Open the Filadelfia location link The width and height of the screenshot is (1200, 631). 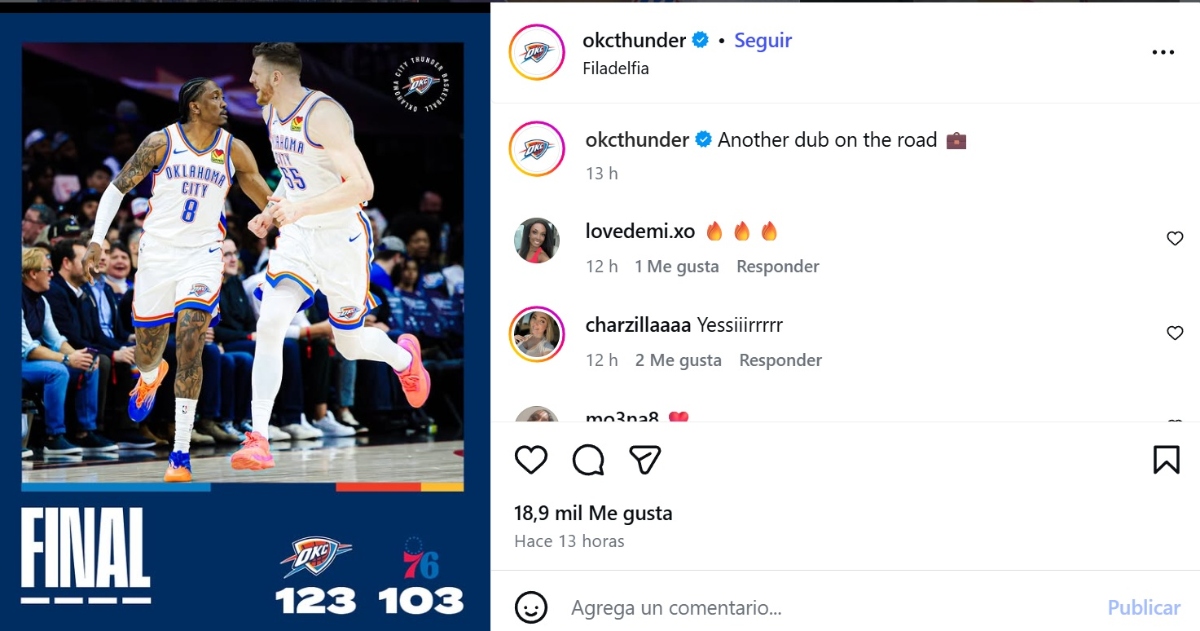click(616, 69)
